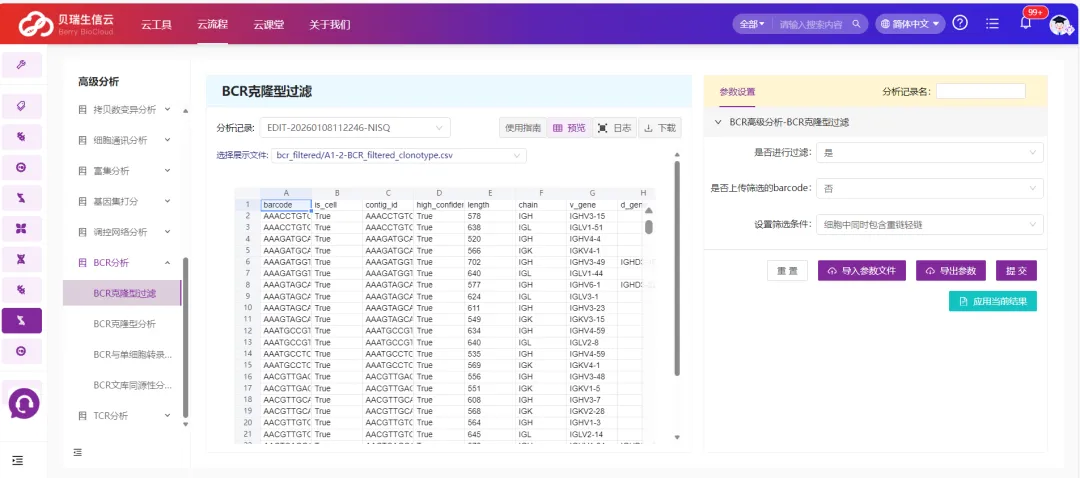Image resolution: width=1080 pixels, height=478 pixels.
Task: Select the barcode header cell A1
Action: pyautogui.click(x=286, y=205)
